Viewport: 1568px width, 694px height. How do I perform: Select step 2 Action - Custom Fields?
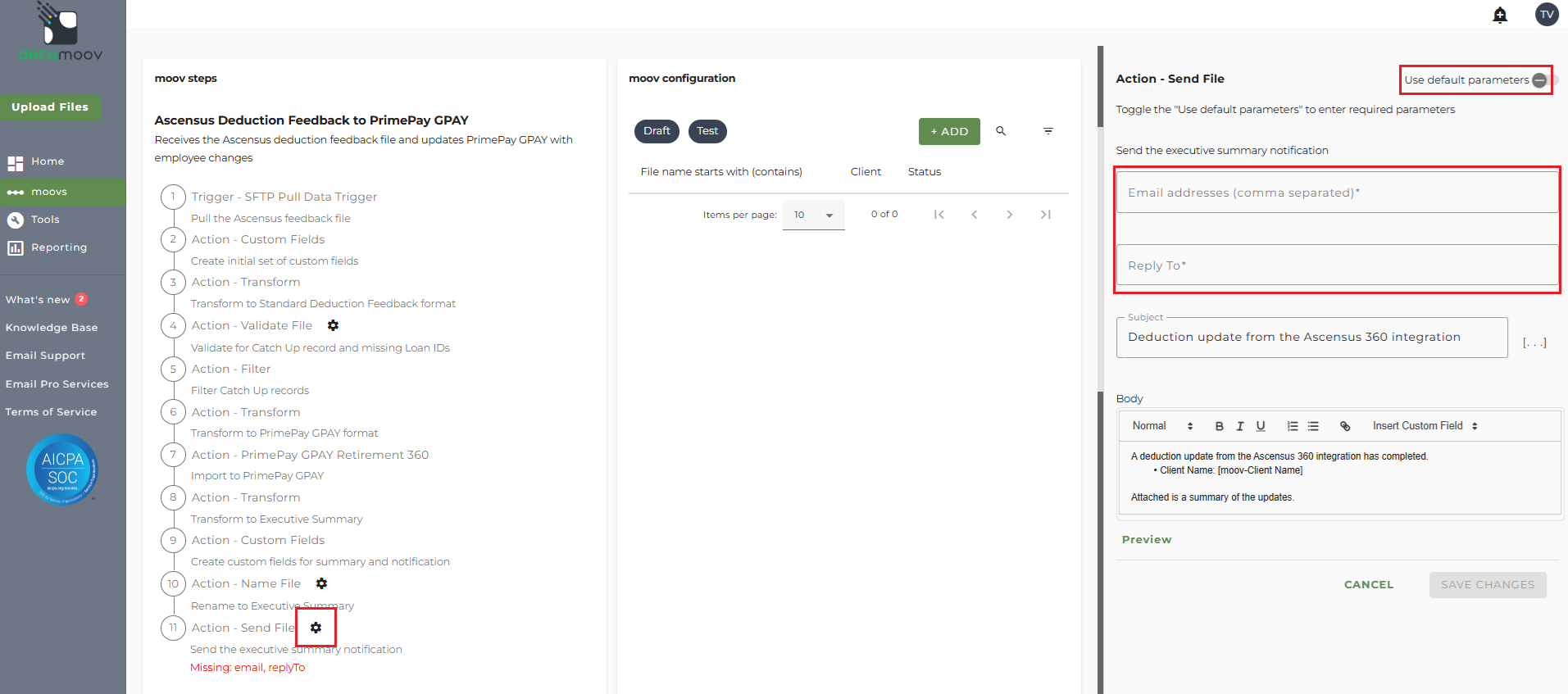click(x=258, y=239)
